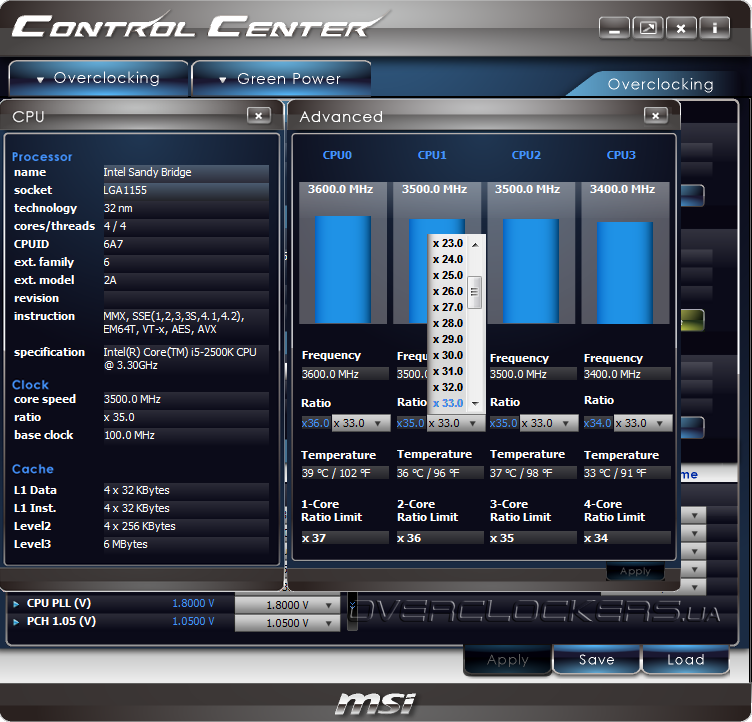Click the CPU3 x34.0 ratio value
The height and width of the screenshot is (722, 752).
pos(598,424)
